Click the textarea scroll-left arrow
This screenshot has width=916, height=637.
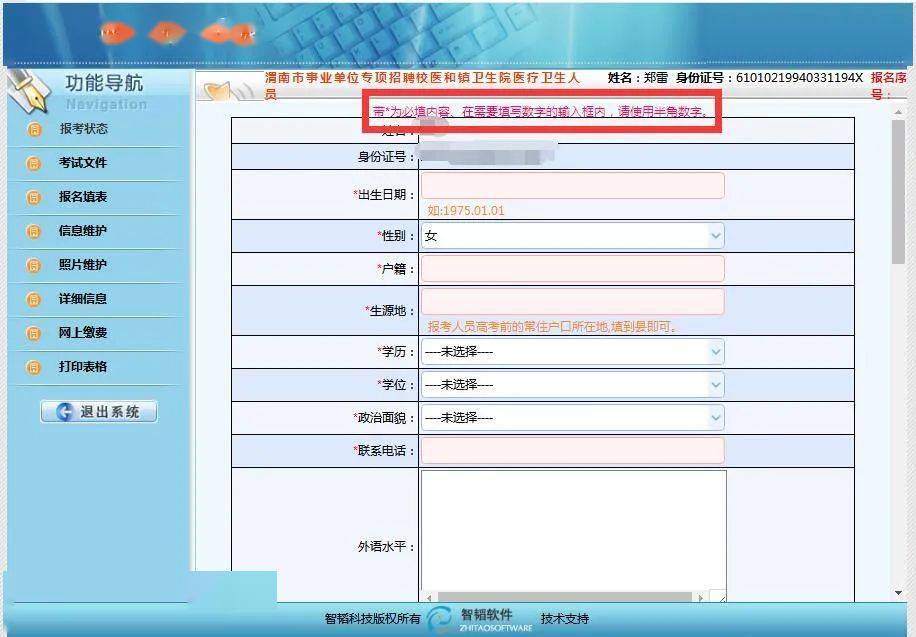point(429,597)
